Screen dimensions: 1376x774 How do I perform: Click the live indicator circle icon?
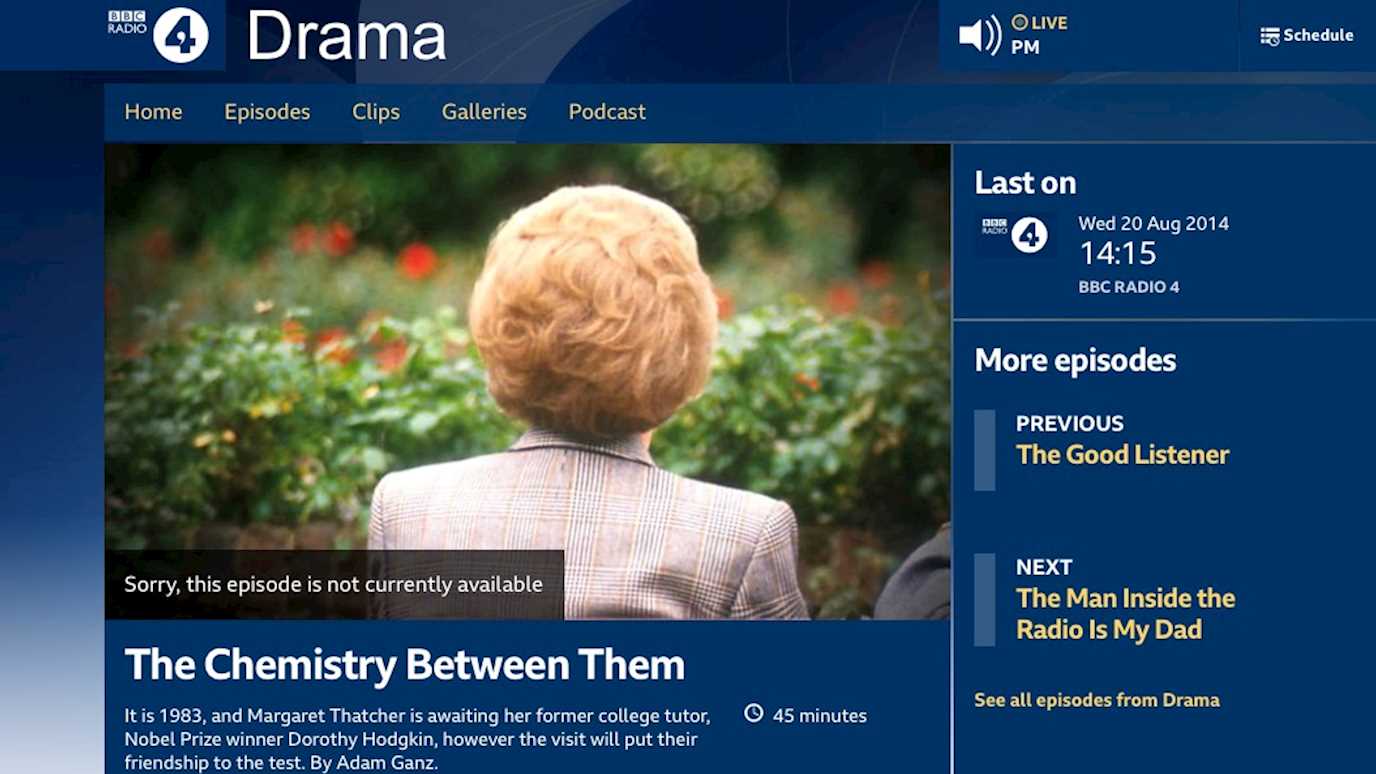pyautogui.click(x=1020, y=22)
